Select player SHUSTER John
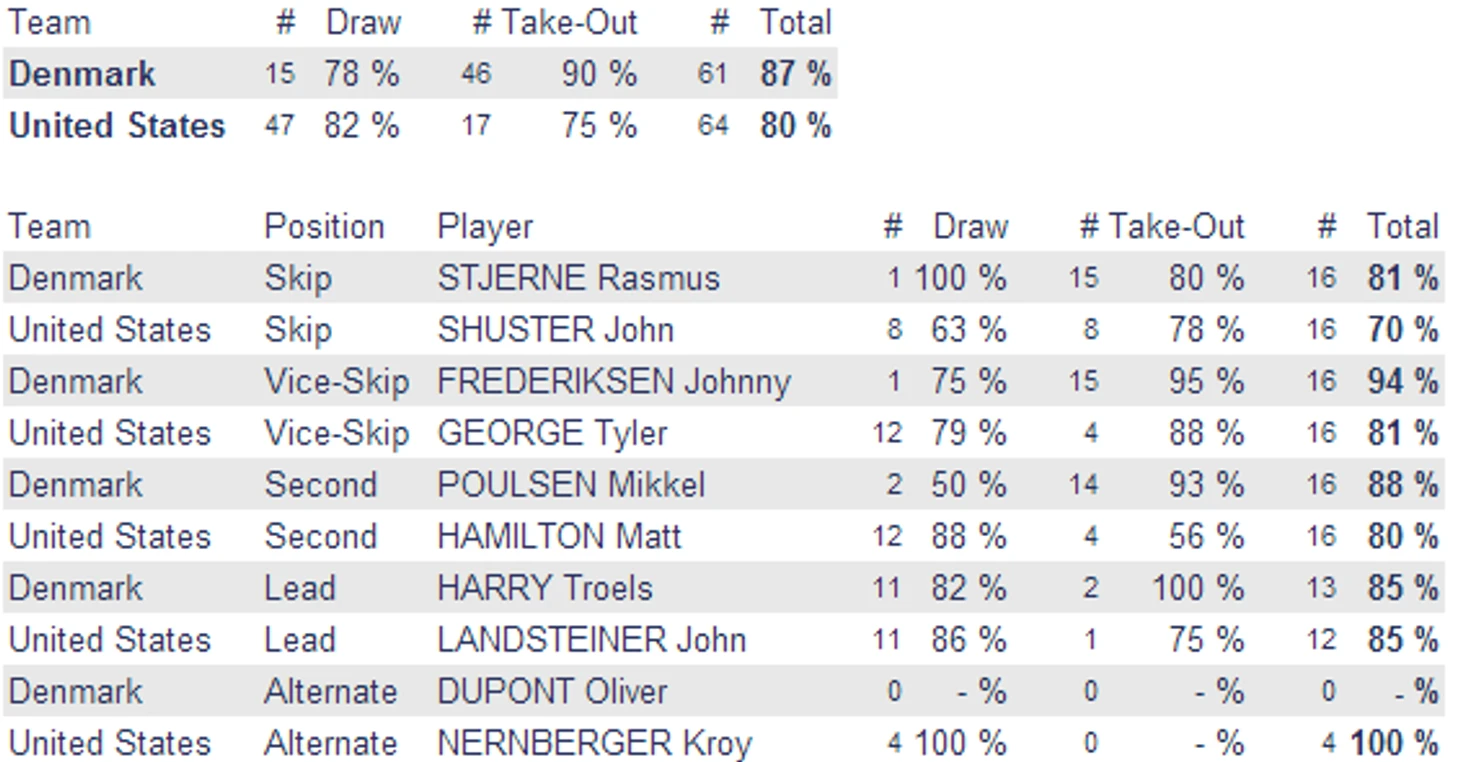The width and height of the screenshot is (1460, 762). [x=555, y=330]
